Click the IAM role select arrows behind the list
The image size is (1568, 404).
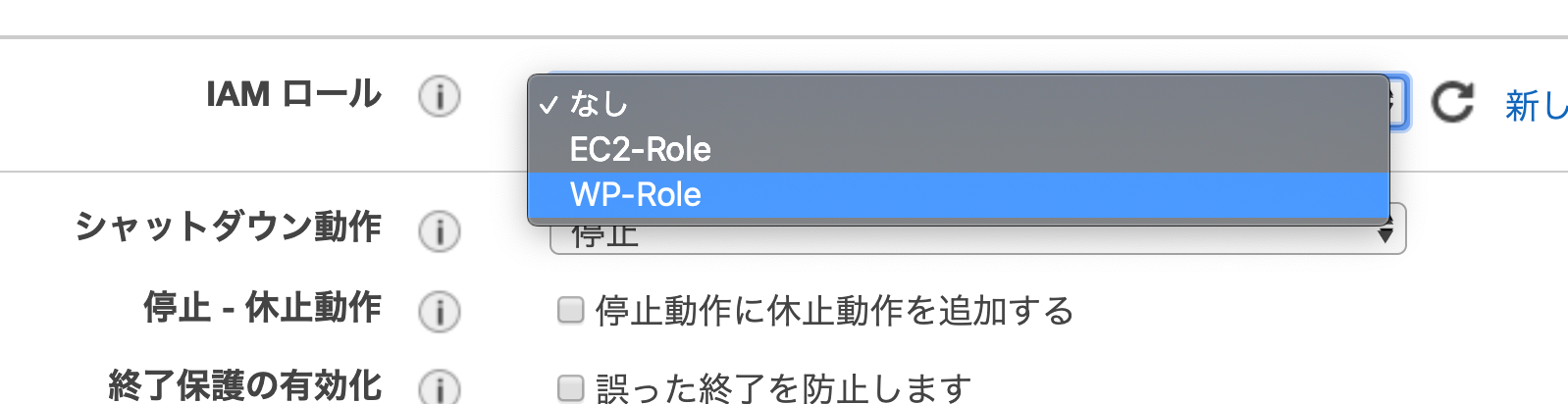(x=1397, y=102)
